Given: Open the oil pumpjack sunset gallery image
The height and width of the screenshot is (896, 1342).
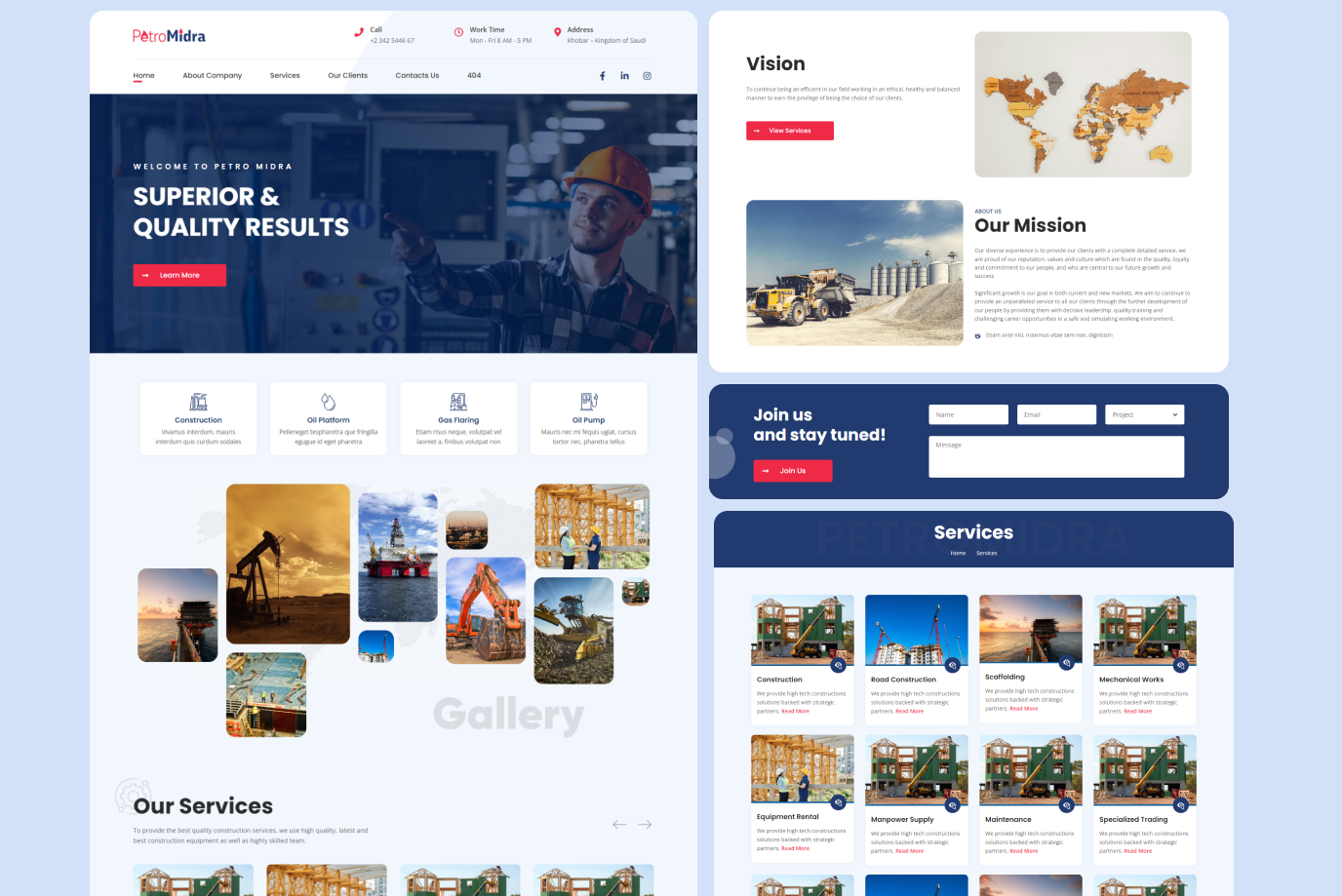Looking at the screenshot, I should pos(288,564).
